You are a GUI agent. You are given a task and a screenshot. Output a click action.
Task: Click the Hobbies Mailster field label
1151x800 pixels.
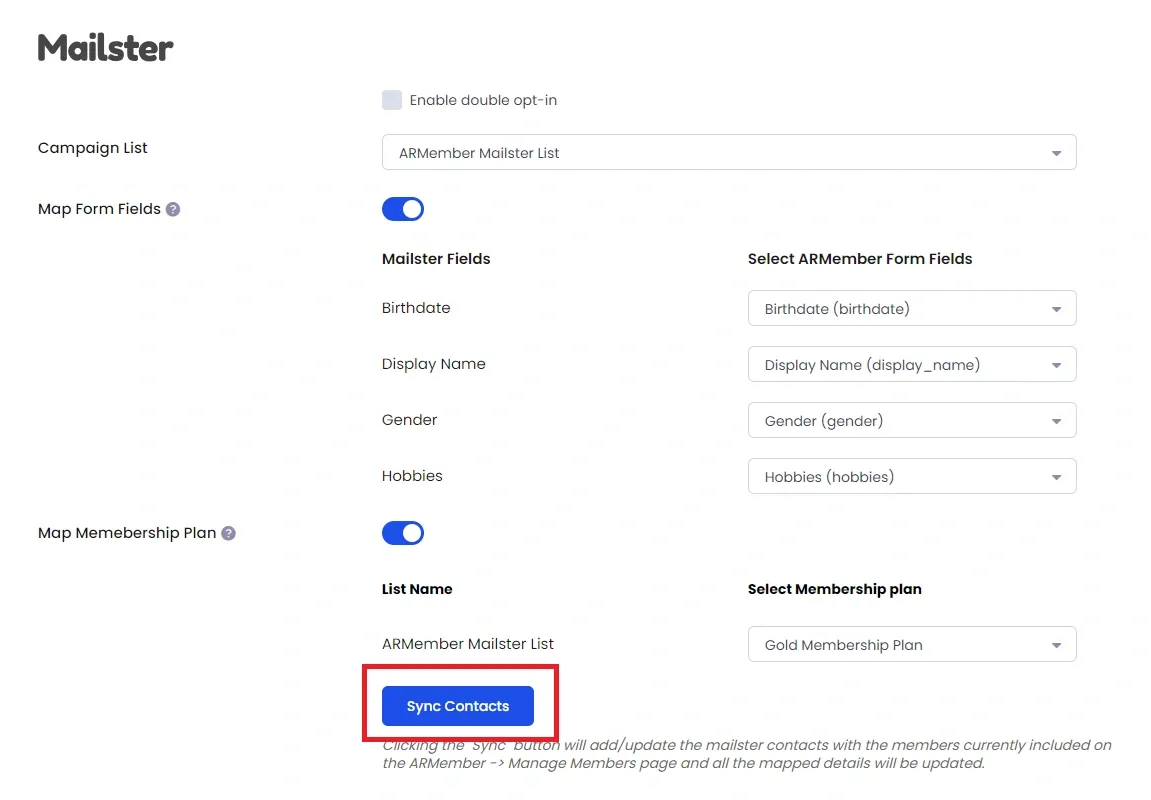pos(412,476)
